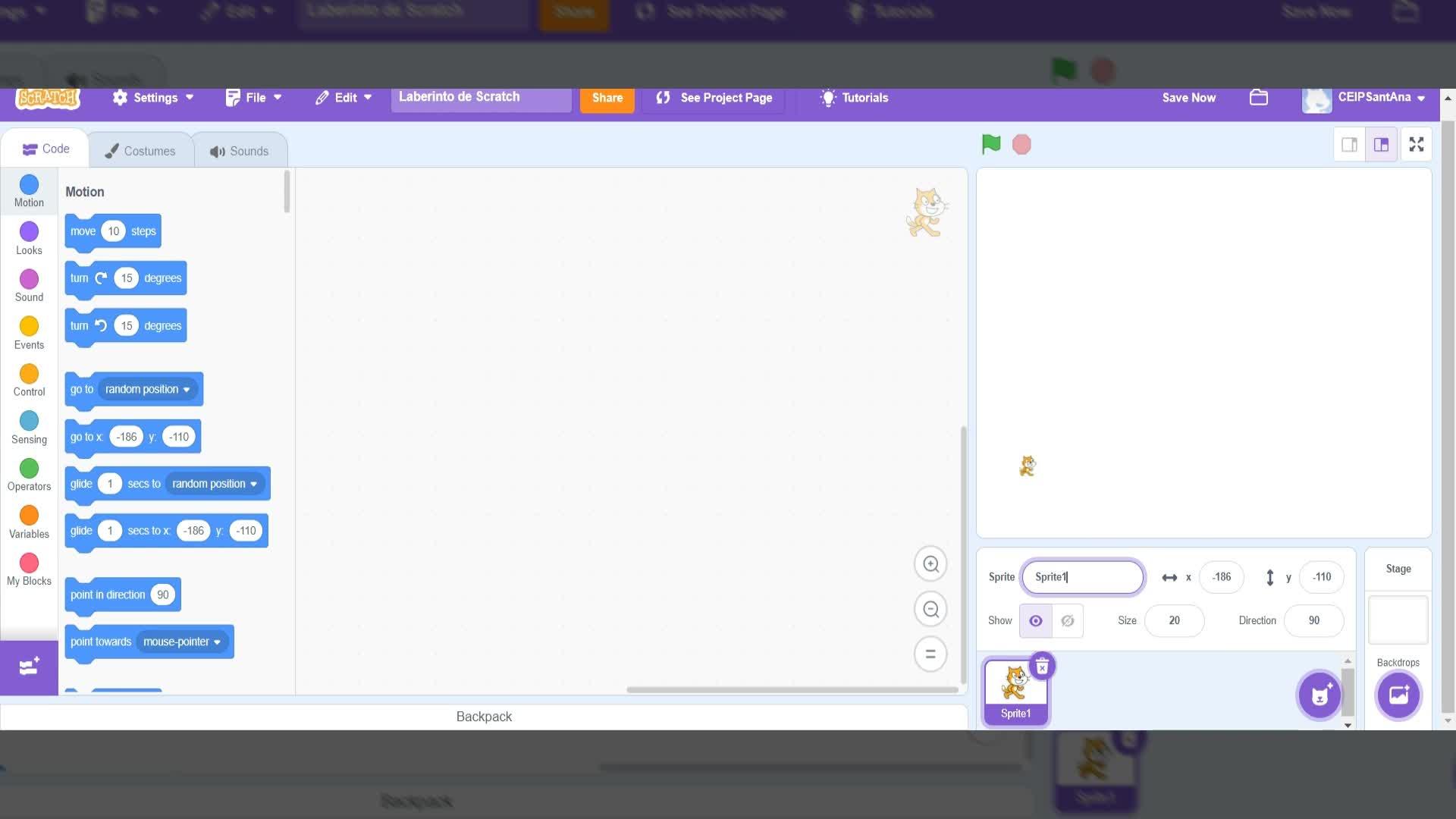Reset workspace zoom with equals button
The image size is (1456, 819).
click(930, 654)
